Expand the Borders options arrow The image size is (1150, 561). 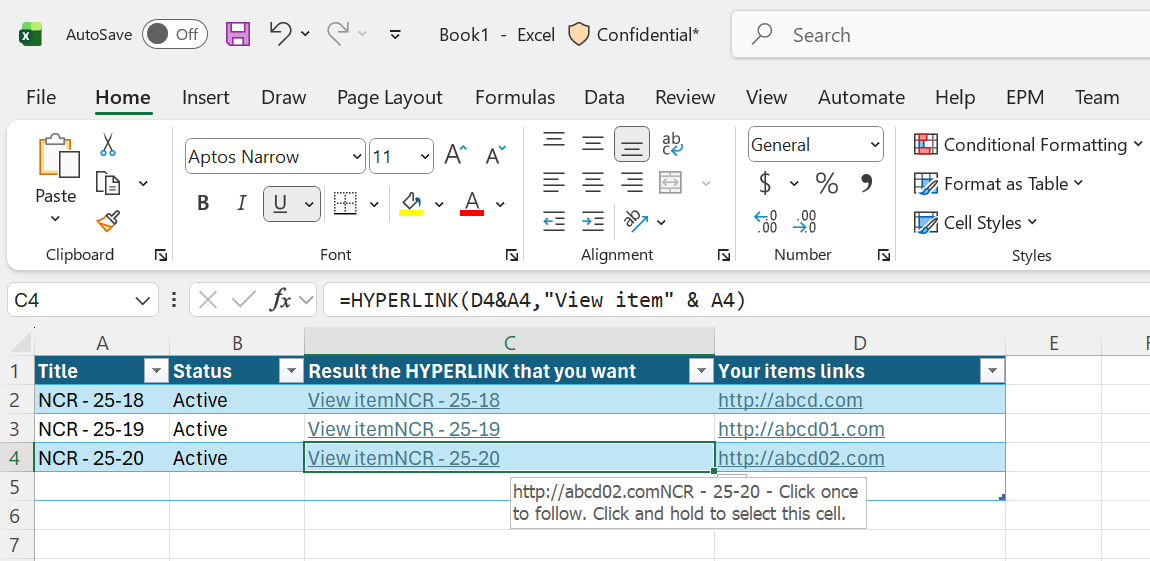(x=374, y=204)
